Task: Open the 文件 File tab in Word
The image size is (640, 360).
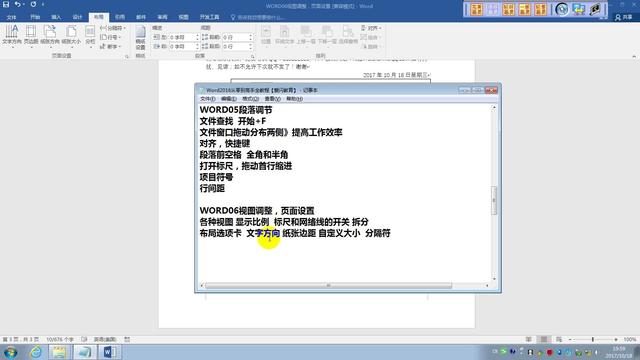Action: [11, 17]
